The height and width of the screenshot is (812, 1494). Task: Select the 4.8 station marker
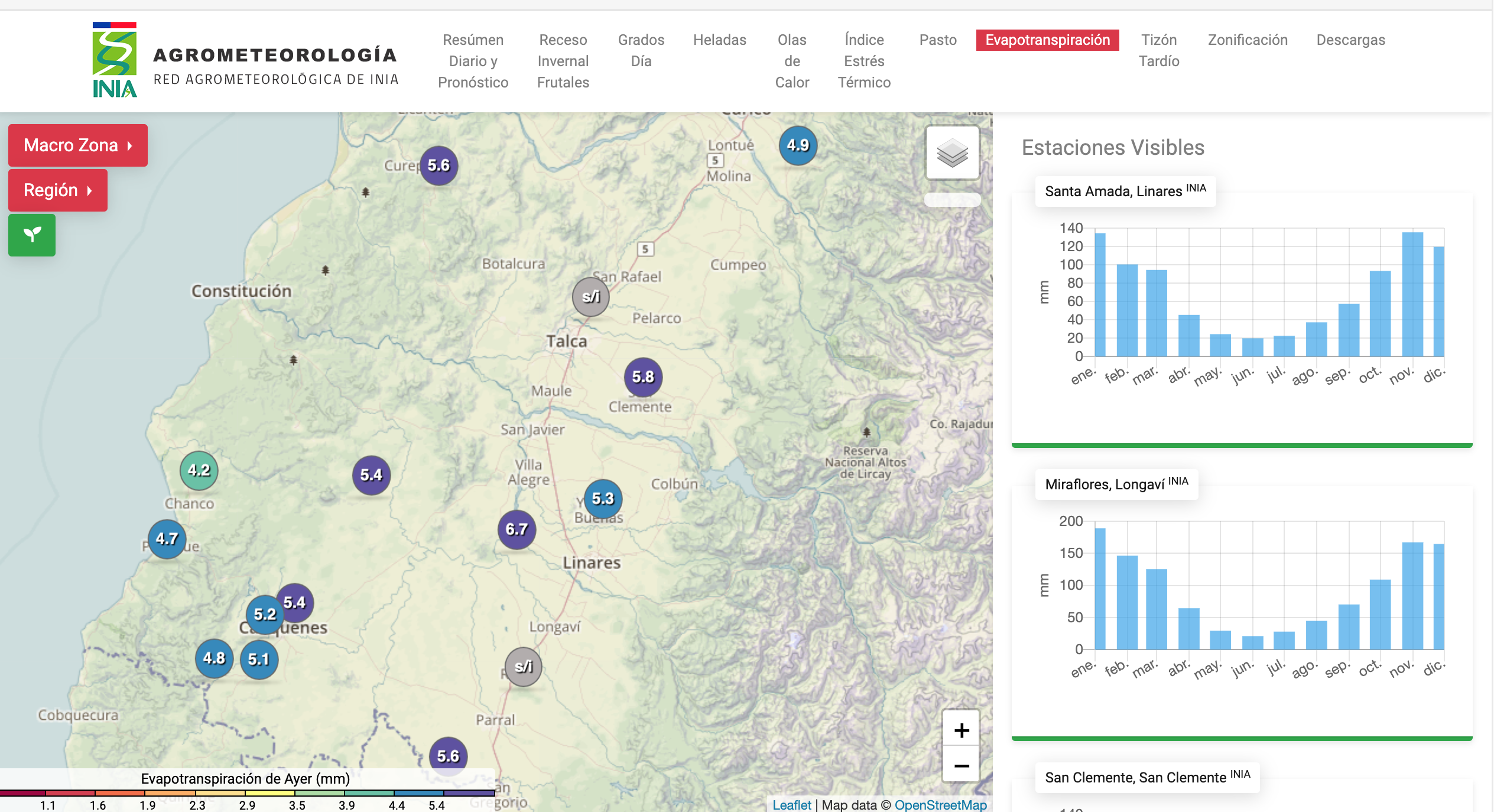pyautogui.click(x=214, y=658)
